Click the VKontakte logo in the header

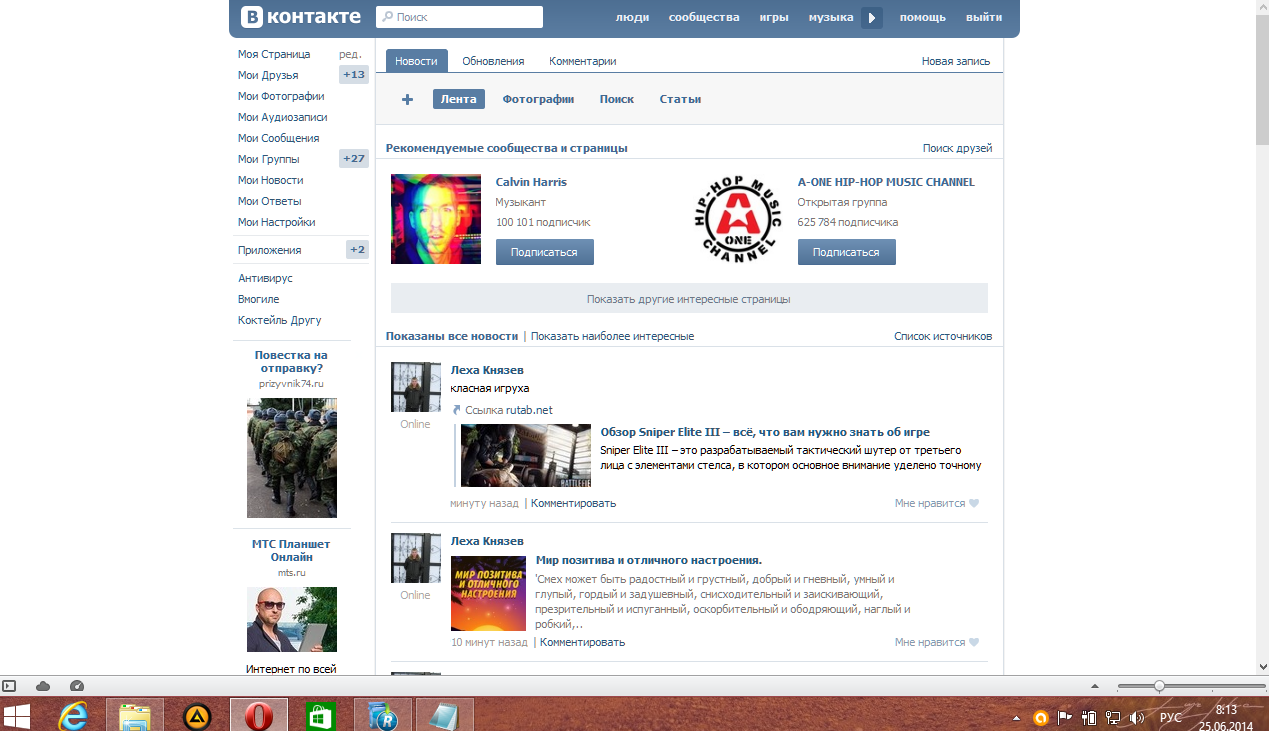(301, 17)
